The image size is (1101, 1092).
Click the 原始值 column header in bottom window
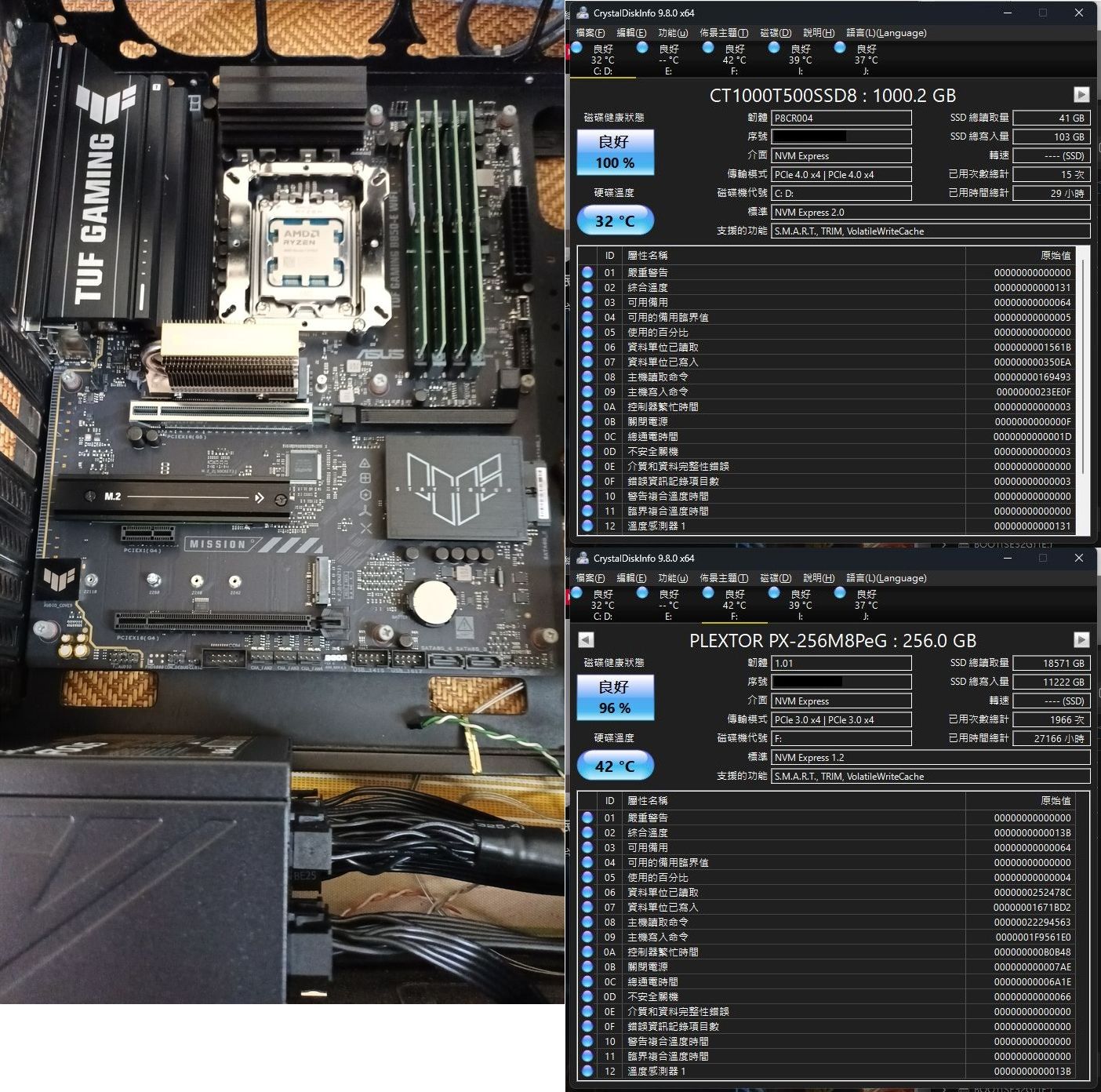click(x=1019, y=801)
